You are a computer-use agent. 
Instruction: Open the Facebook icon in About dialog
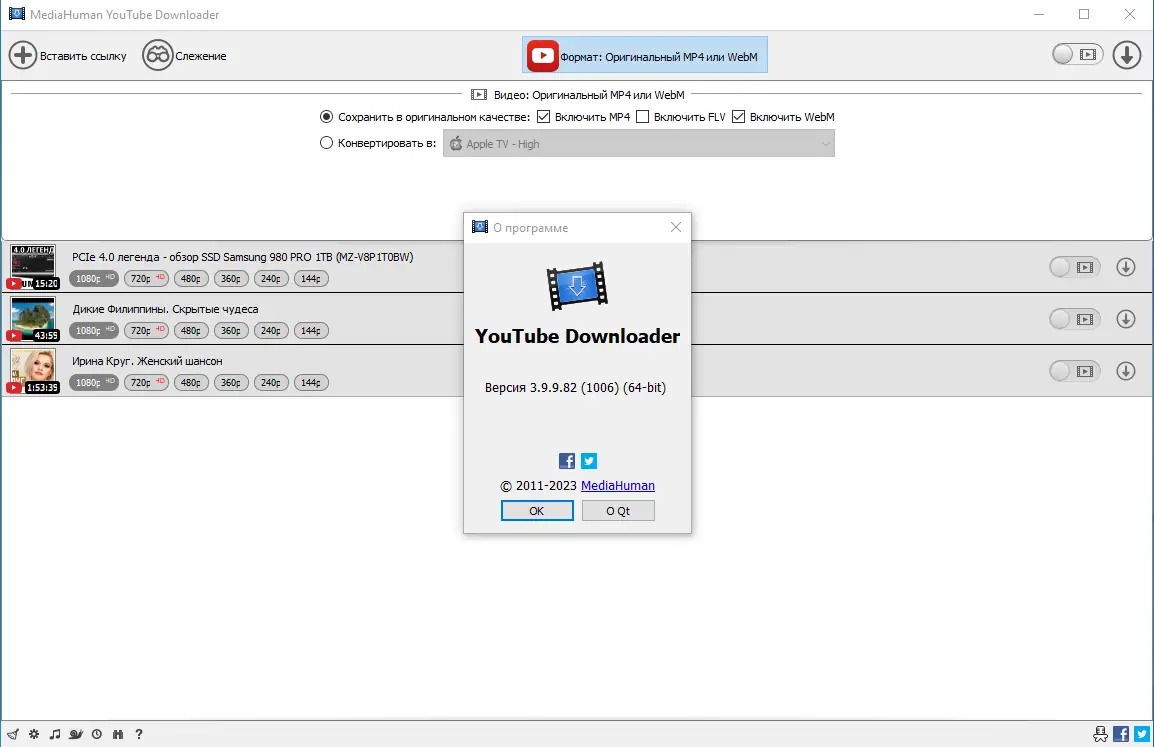[x=566, y=461]
